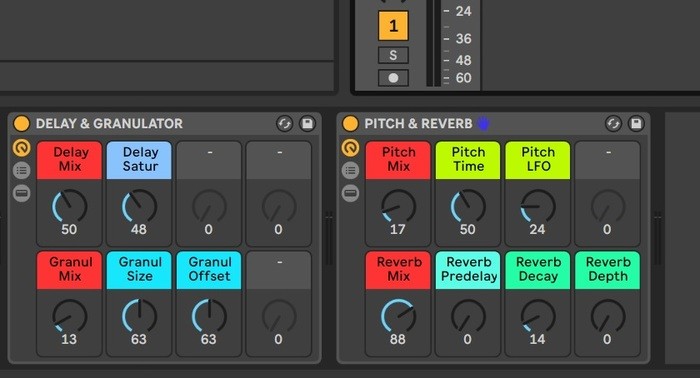Select the Granul Mix macro label
This screenshot has width=700, height=378.
[x=70, y=270]
